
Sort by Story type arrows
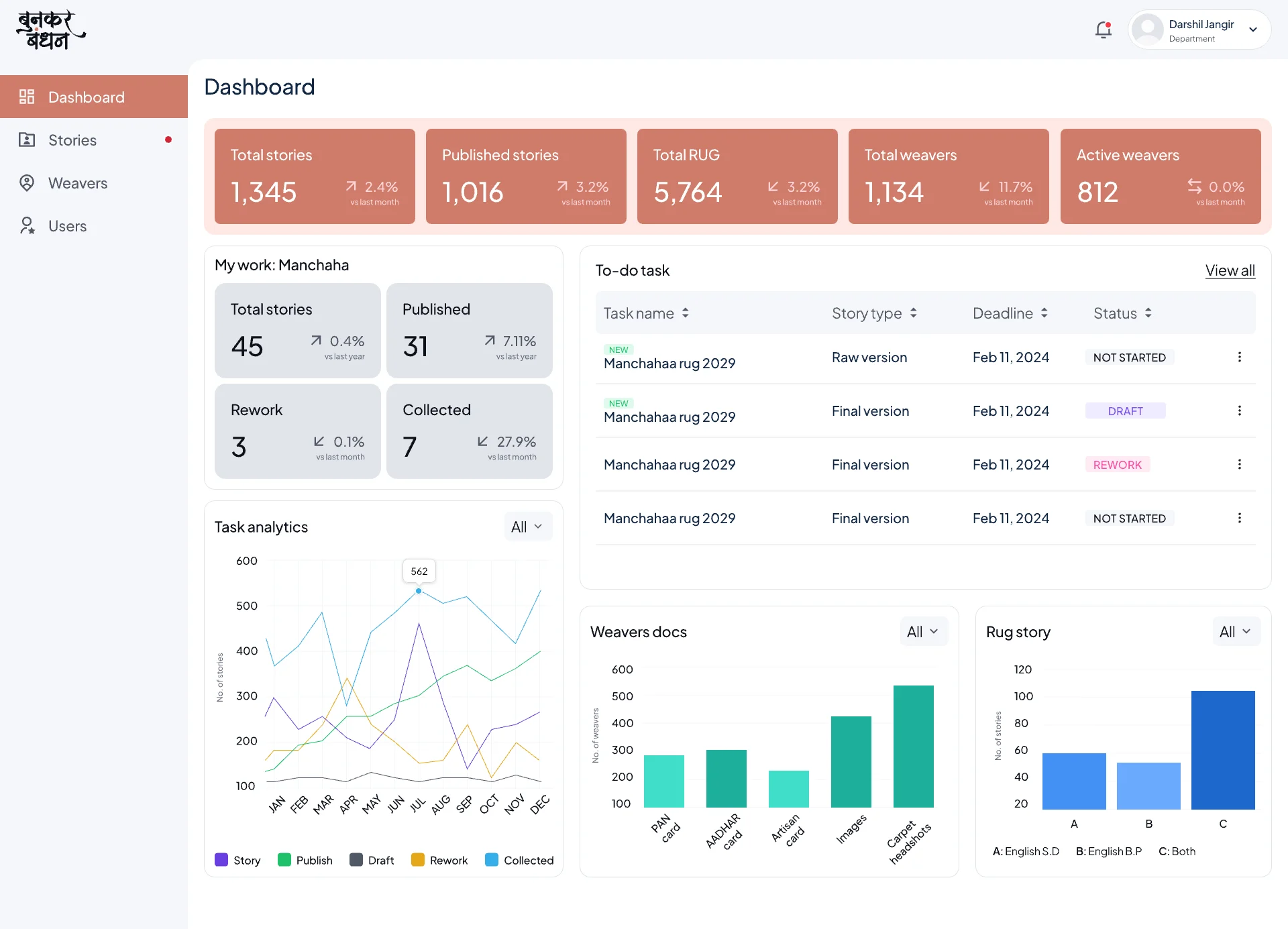tap(913, 313)
